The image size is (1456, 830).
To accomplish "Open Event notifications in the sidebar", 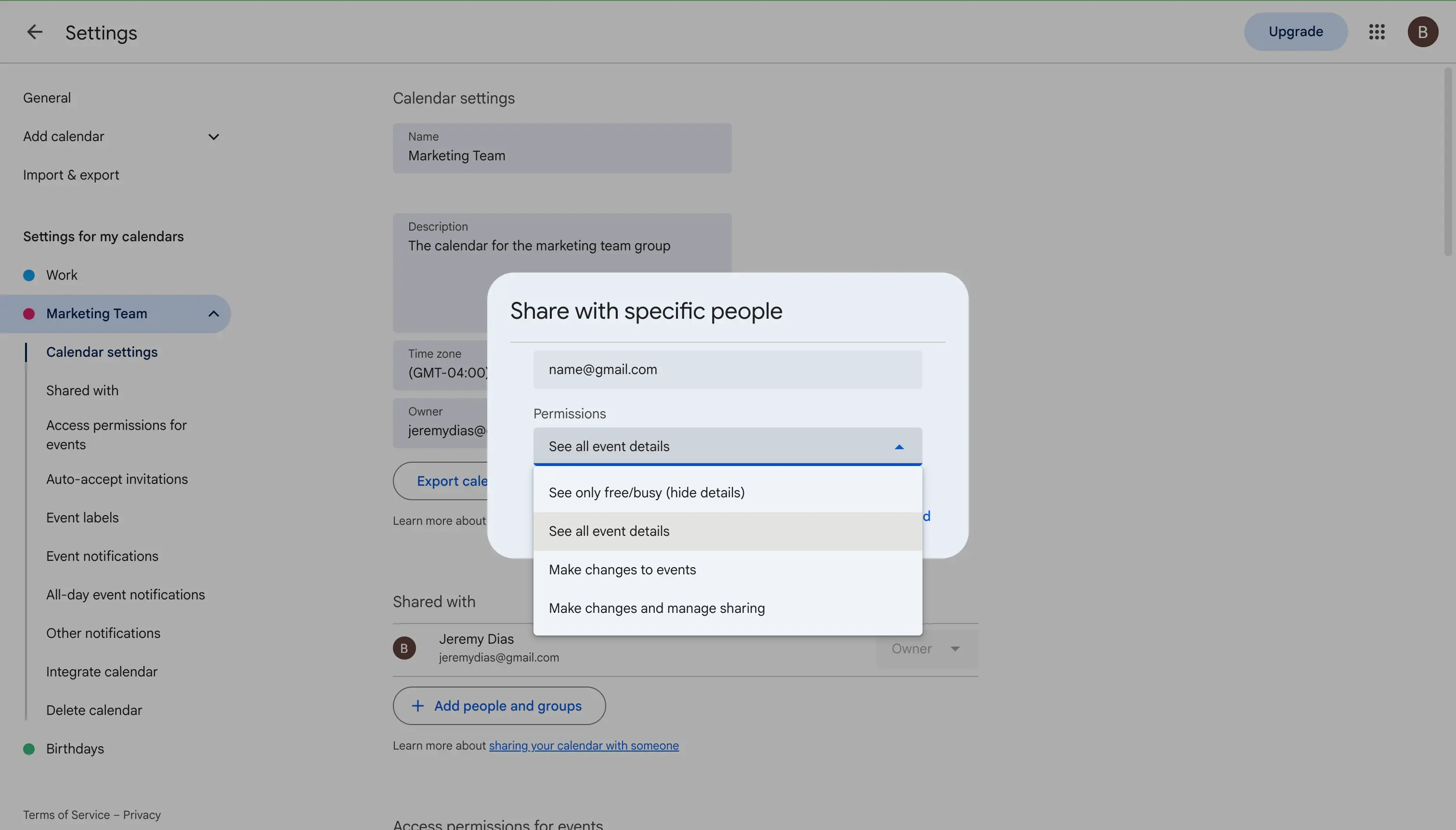I will click(x=102, y=557).
